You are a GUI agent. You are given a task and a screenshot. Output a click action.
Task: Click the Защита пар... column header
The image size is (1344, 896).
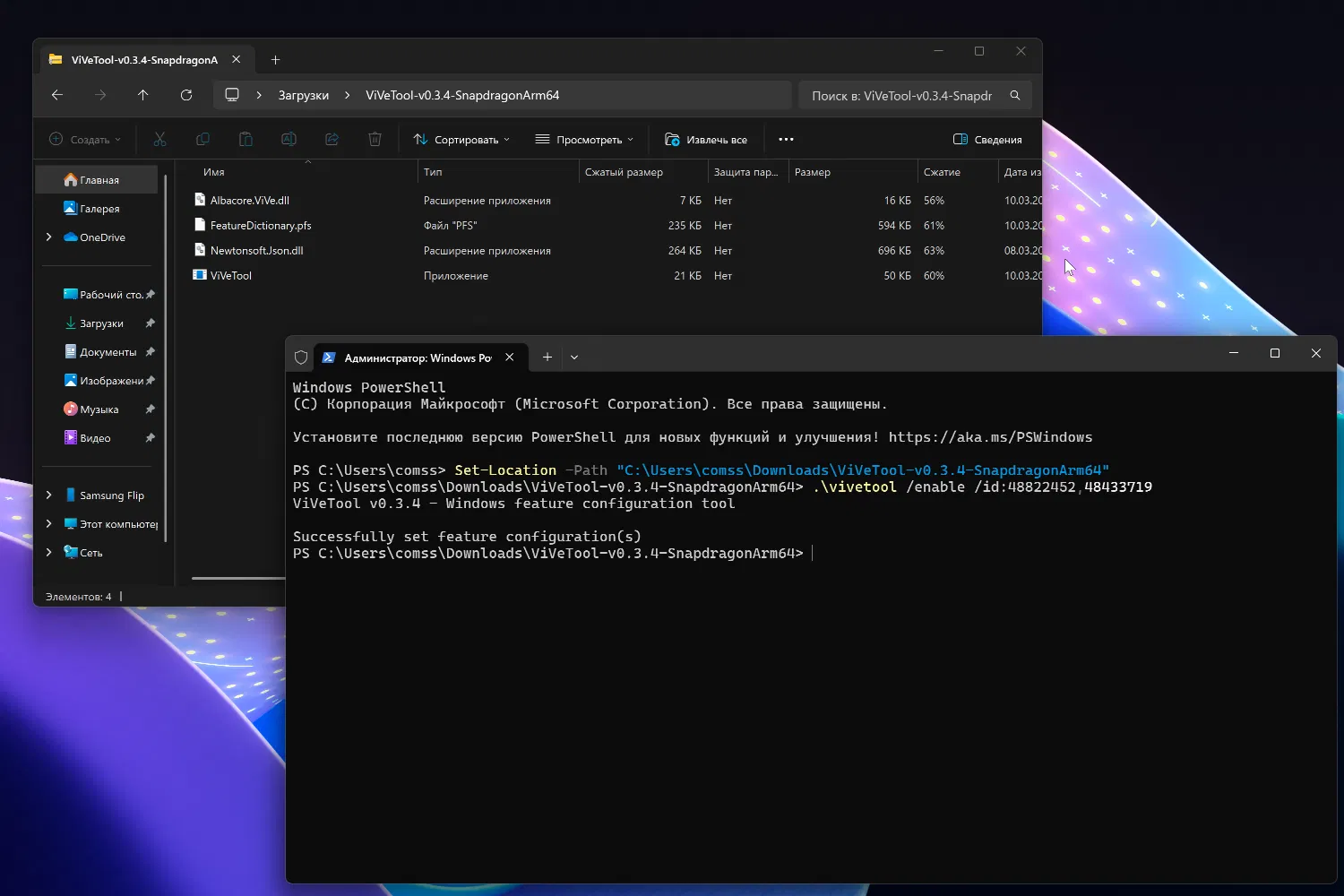pyautogui.click(x=745, y=172)
